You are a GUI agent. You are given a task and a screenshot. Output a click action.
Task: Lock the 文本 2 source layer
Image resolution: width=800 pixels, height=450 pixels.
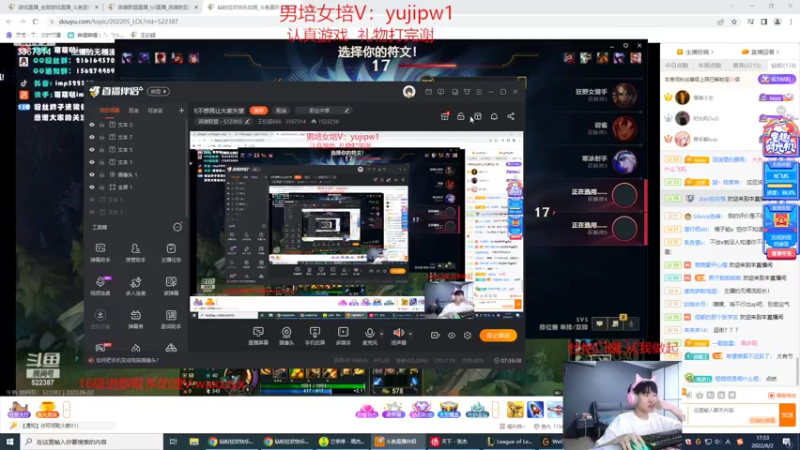[102, 124]
